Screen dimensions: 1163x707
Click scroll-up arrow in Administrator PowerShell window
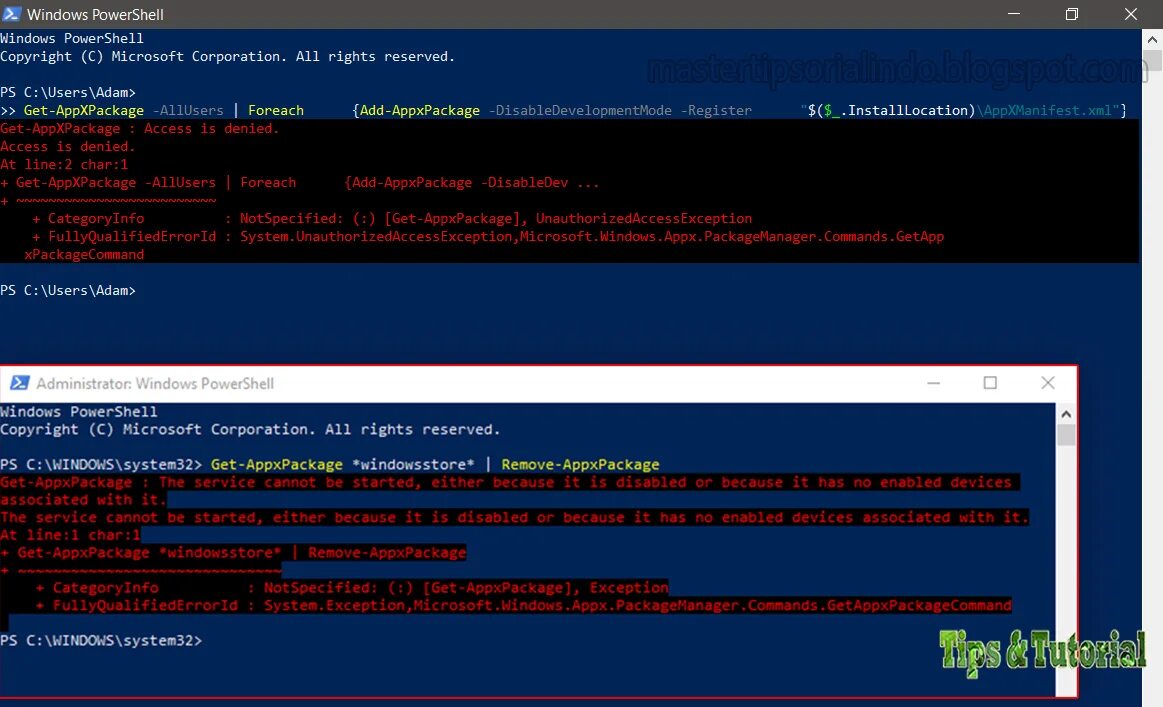tap(1066, 414)
